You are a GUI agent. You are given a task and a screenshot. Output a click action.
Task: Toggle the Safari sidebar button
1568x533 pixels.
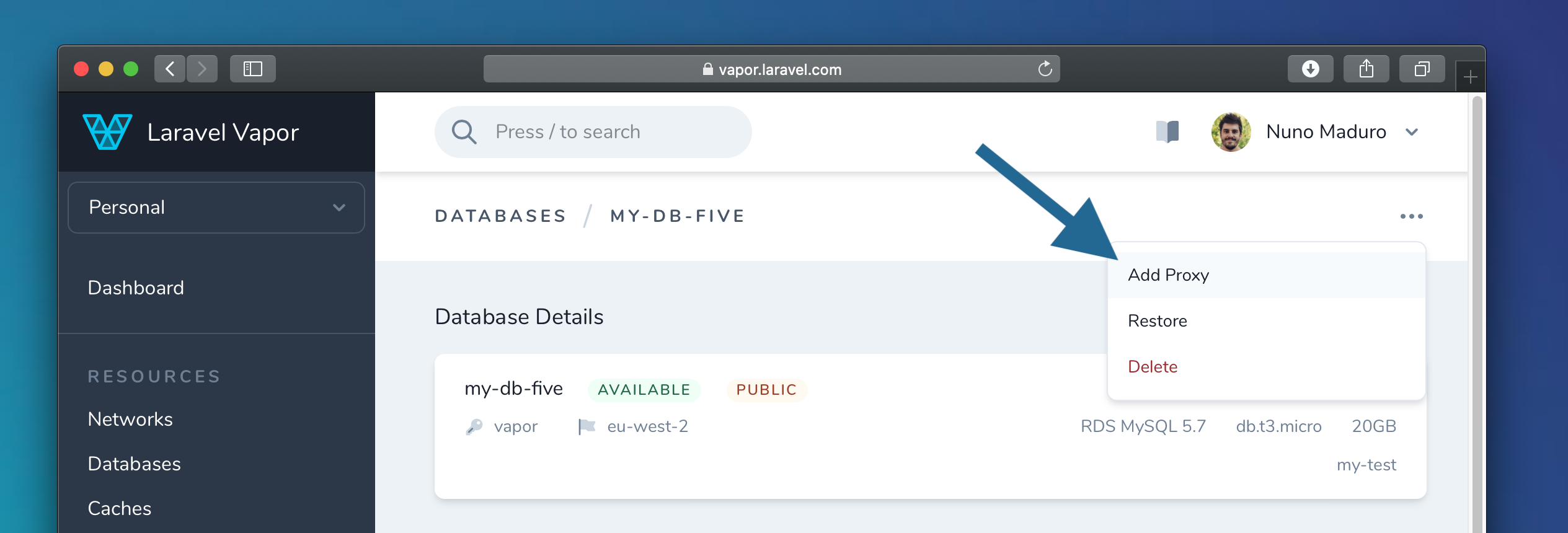click(253, 69)
